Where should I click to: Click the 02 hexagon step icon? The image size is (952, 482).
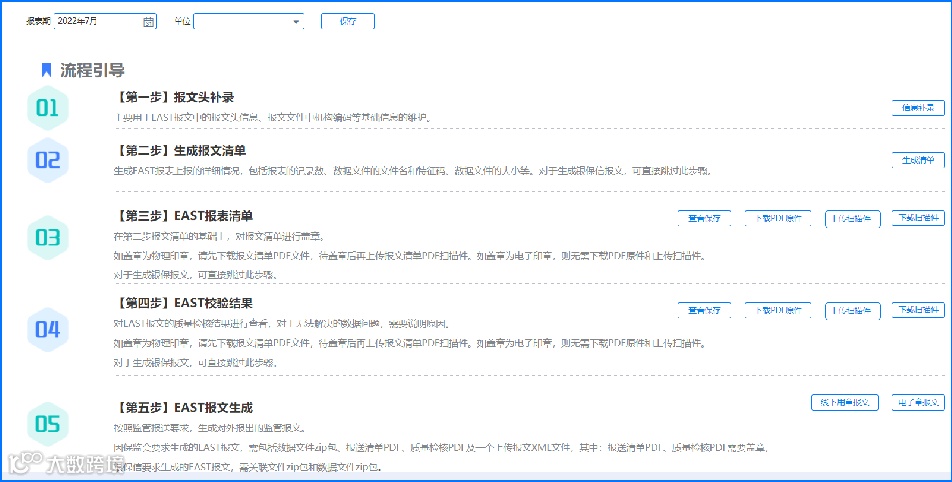point(47,160)
